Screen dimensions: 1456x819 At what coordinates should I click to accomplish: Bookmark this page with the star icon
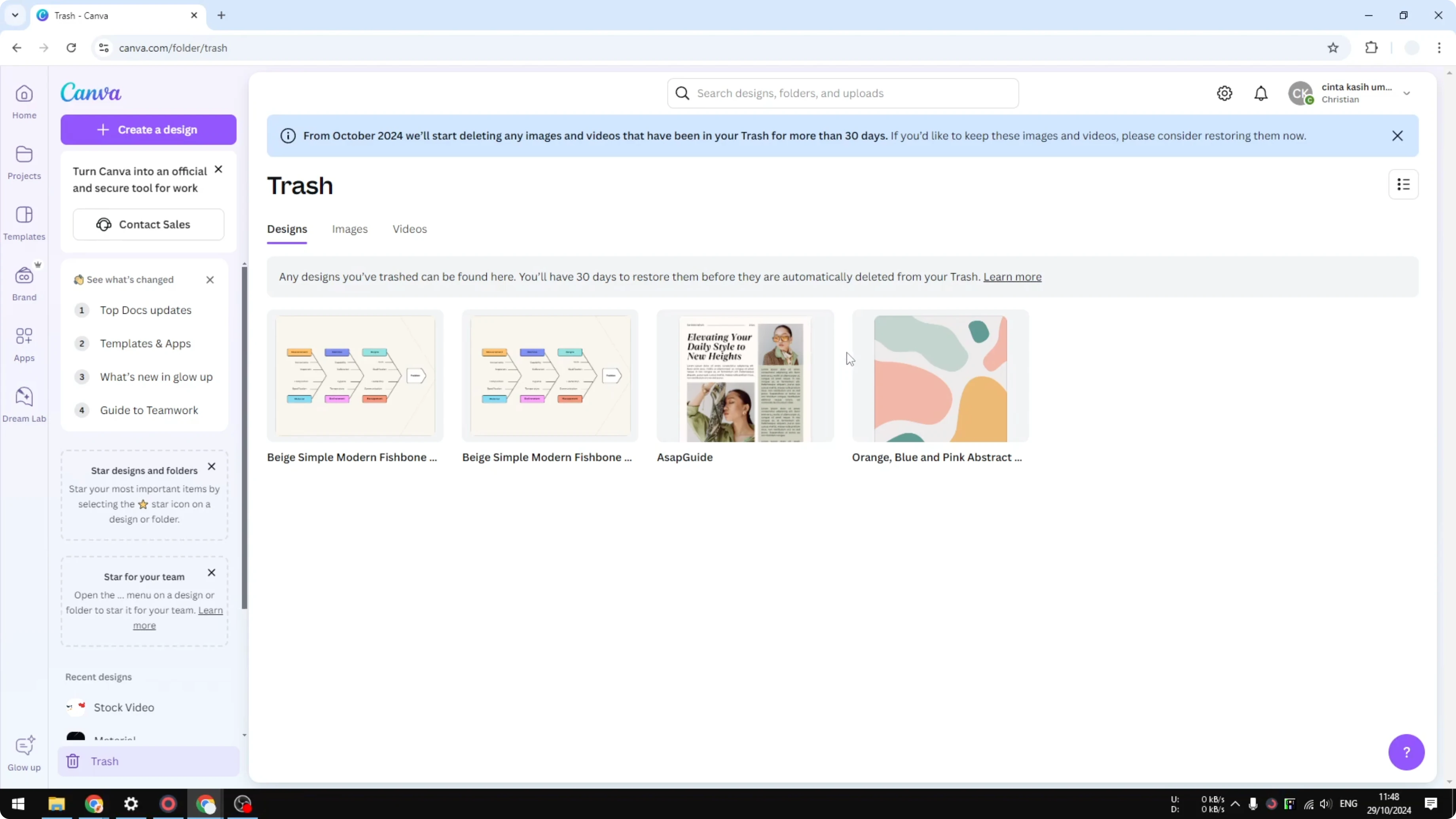pos(1333,47)
